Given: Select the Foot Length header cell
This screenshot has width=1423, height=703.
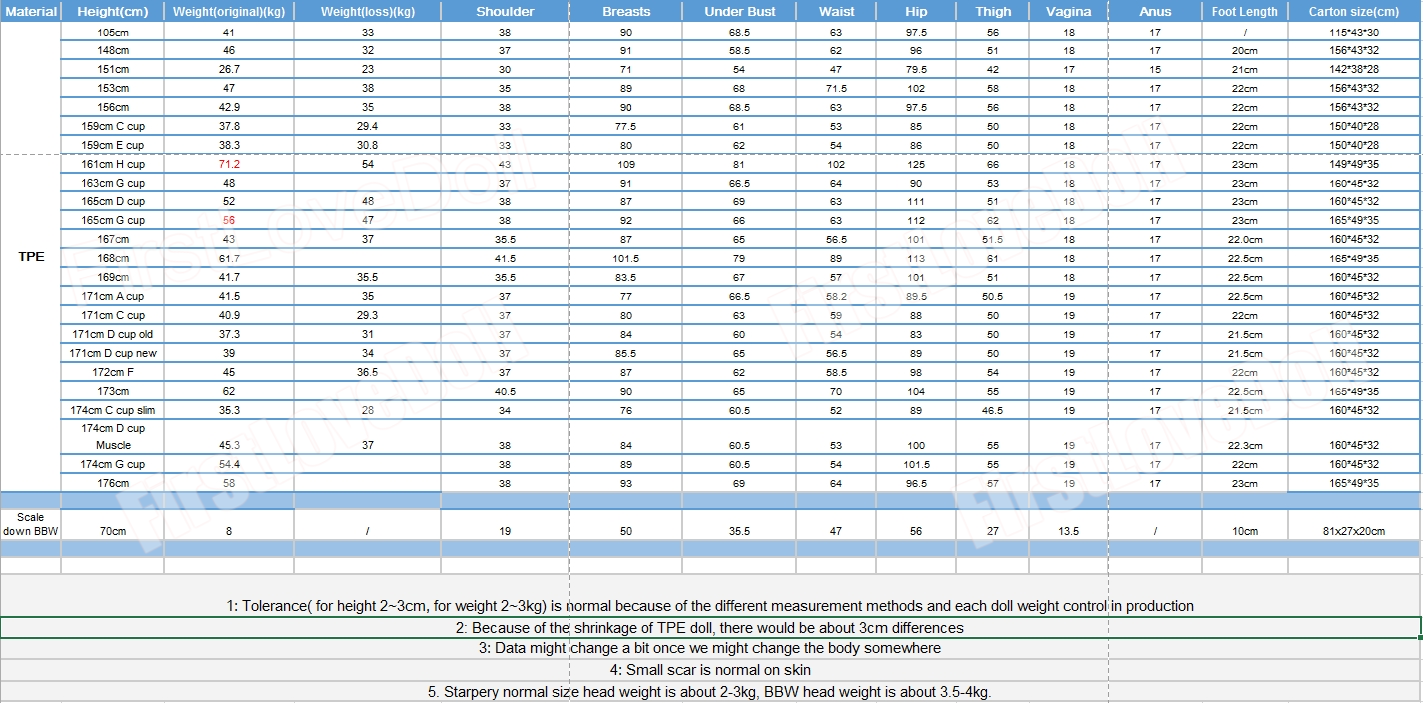Looking at the screenshot, I should [x=1244, y=12].
